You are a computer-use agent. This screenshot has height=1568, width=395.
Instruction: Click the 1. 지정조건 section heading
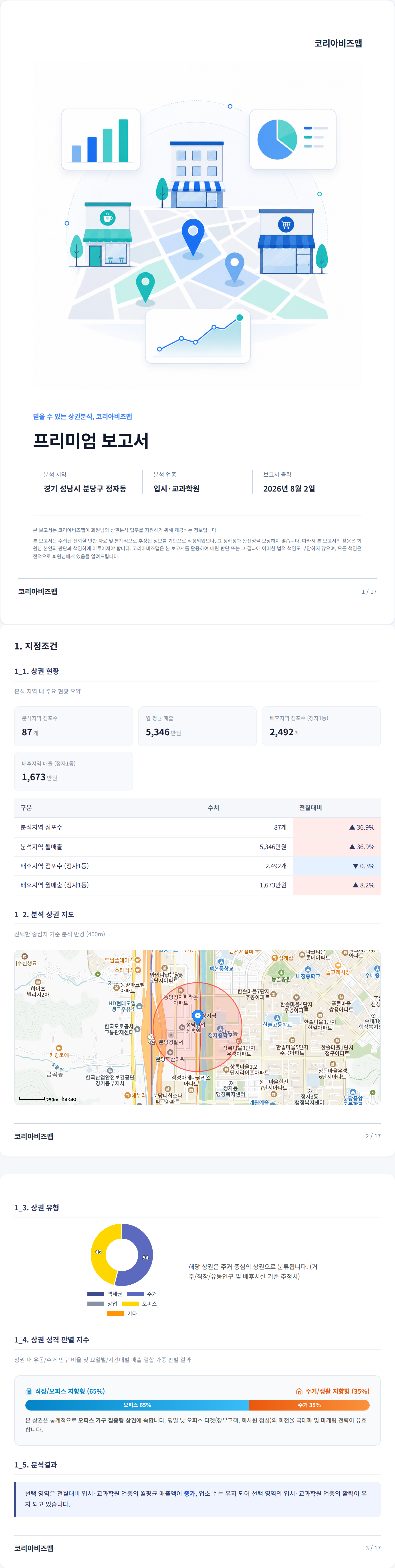36,646
